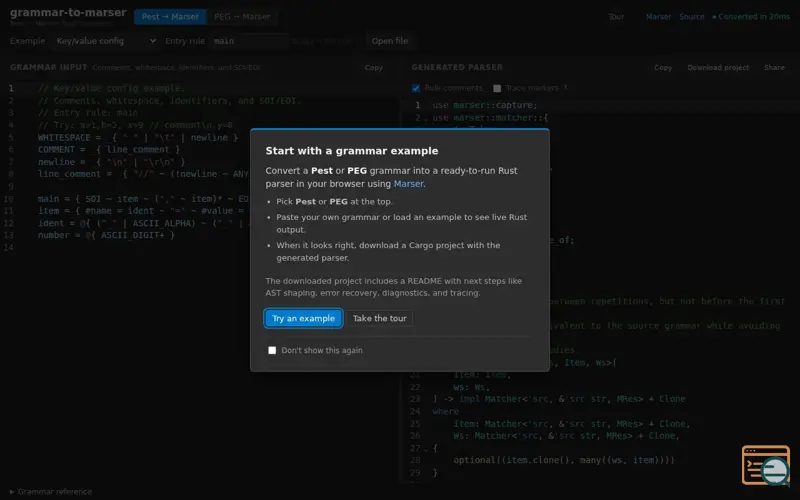
Task: Click the number rule on line 13
Action: coord(106,235)
